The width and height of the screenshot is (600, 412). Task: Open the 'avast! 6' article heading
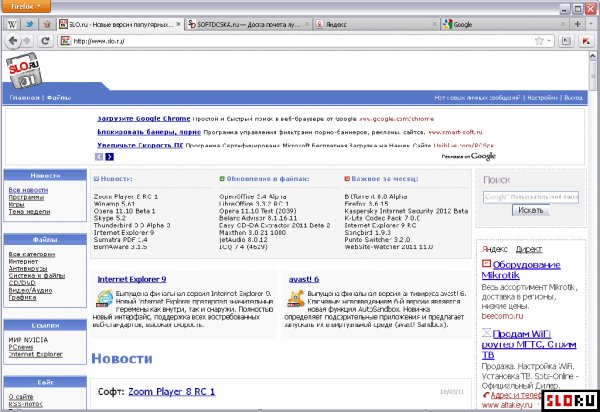click(x=304, y=279)
